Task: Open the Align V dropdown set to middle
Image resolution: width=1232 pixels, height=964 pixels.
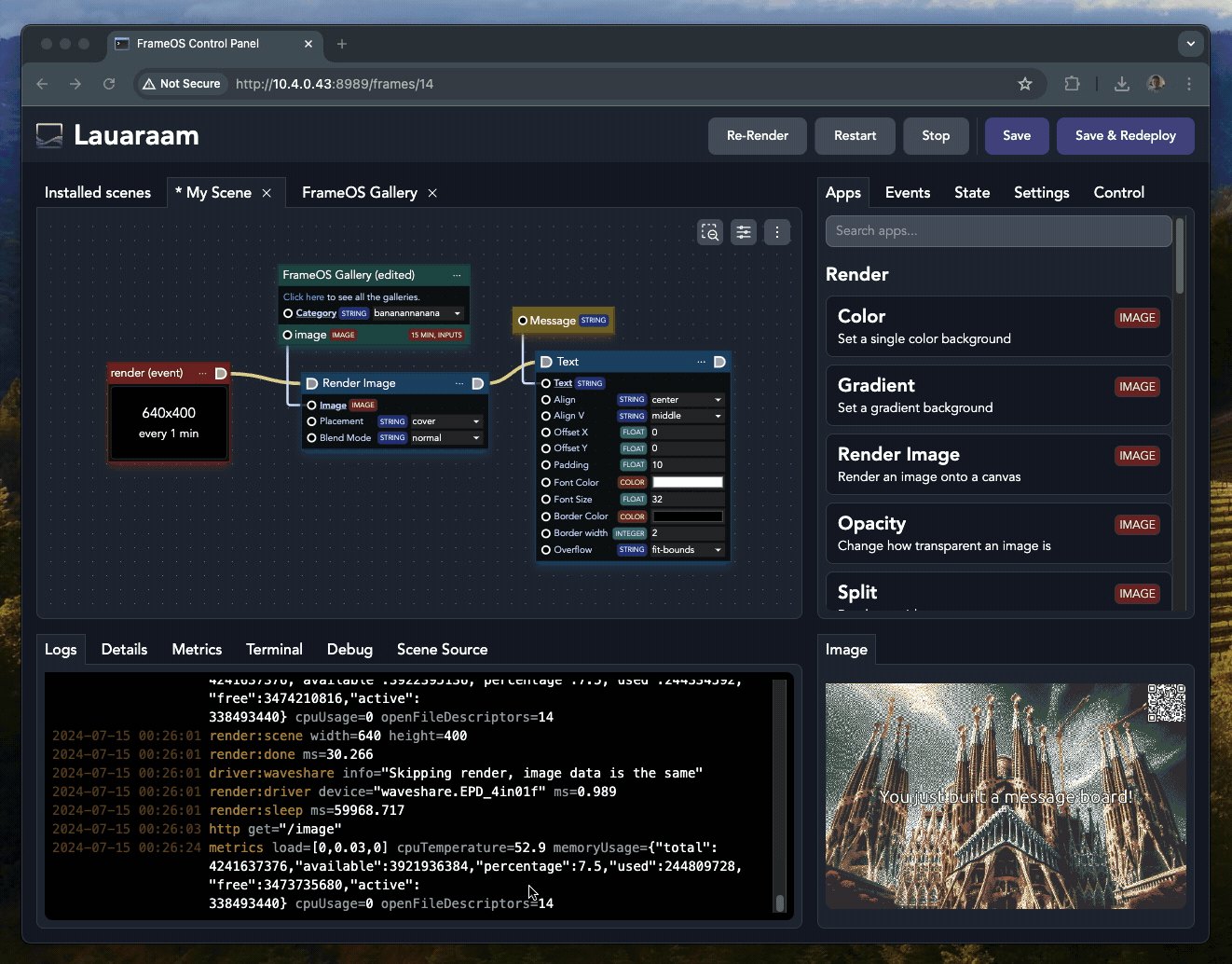Action: (686, 416)
